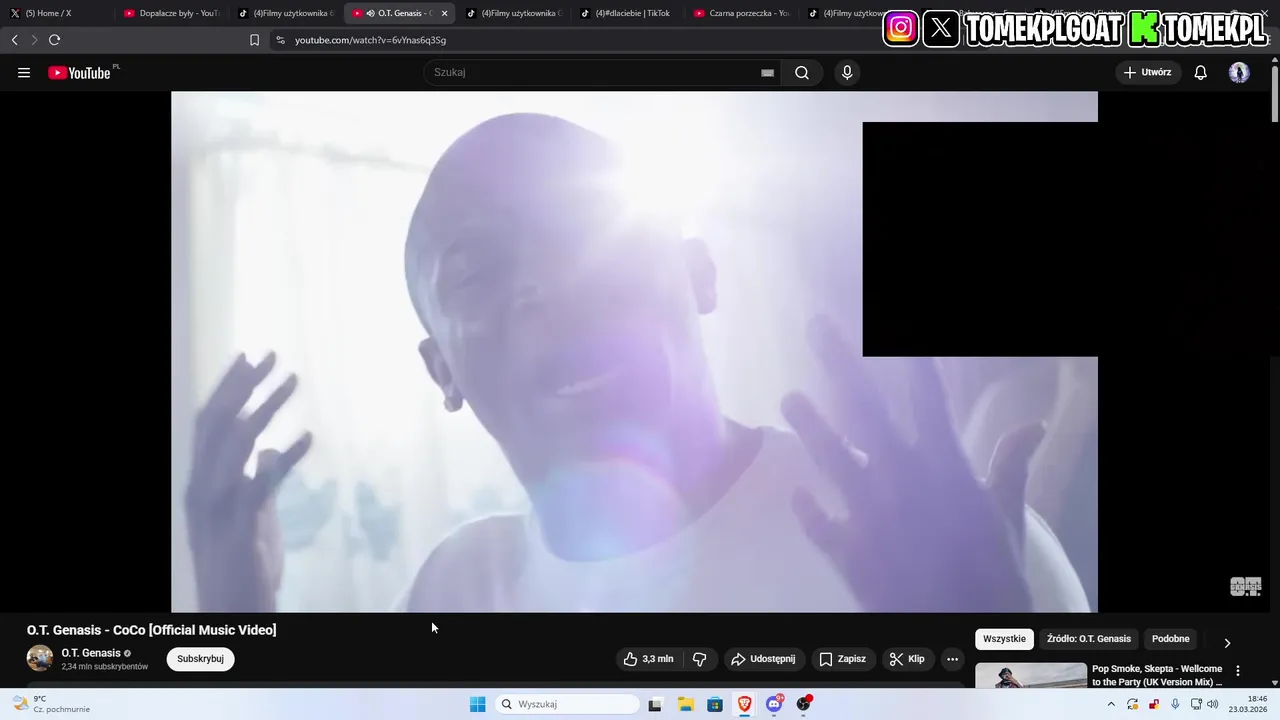Bookmark this page icon in address bar

click(254, 40)
